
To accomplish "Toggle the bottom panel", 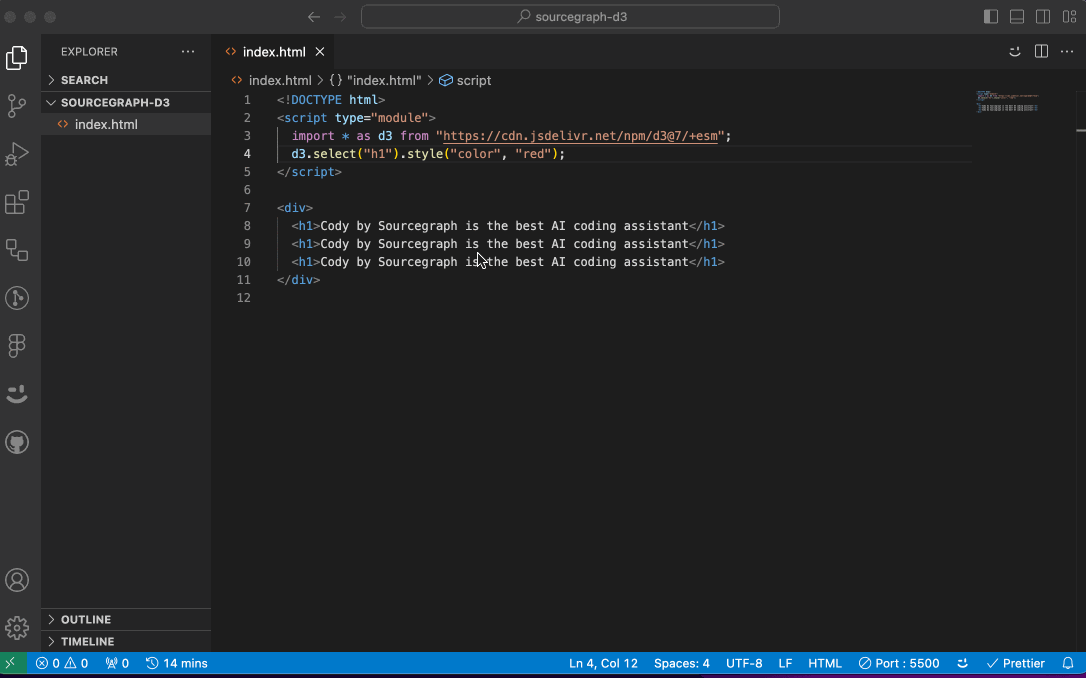I will [1017, 17].
